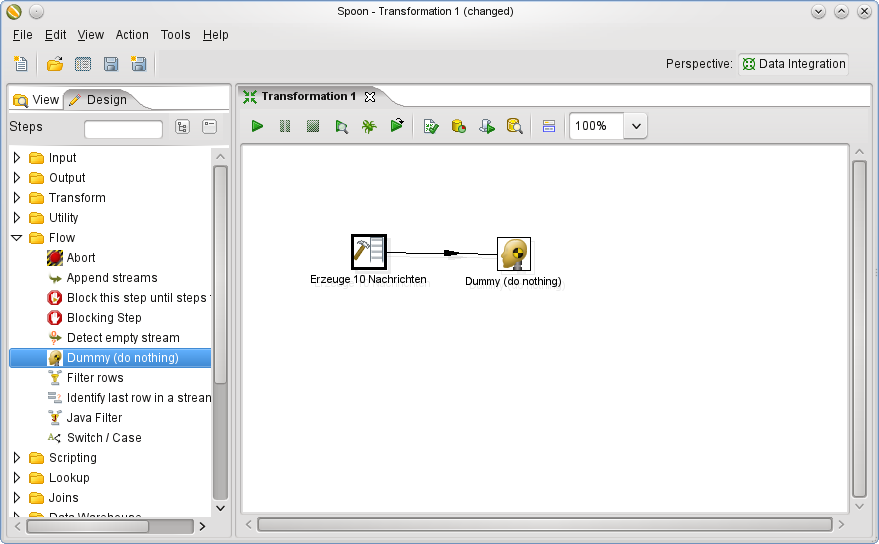Show the execution results pane icon
The image size is (879, 544).
coord(549,126)
